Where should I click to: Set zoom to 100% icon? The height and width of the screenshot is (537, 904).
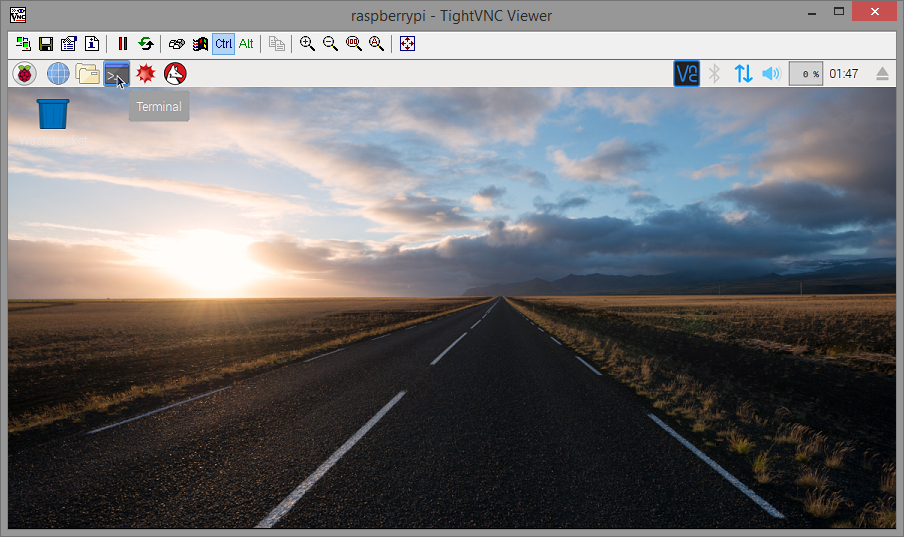click(353, 44)
